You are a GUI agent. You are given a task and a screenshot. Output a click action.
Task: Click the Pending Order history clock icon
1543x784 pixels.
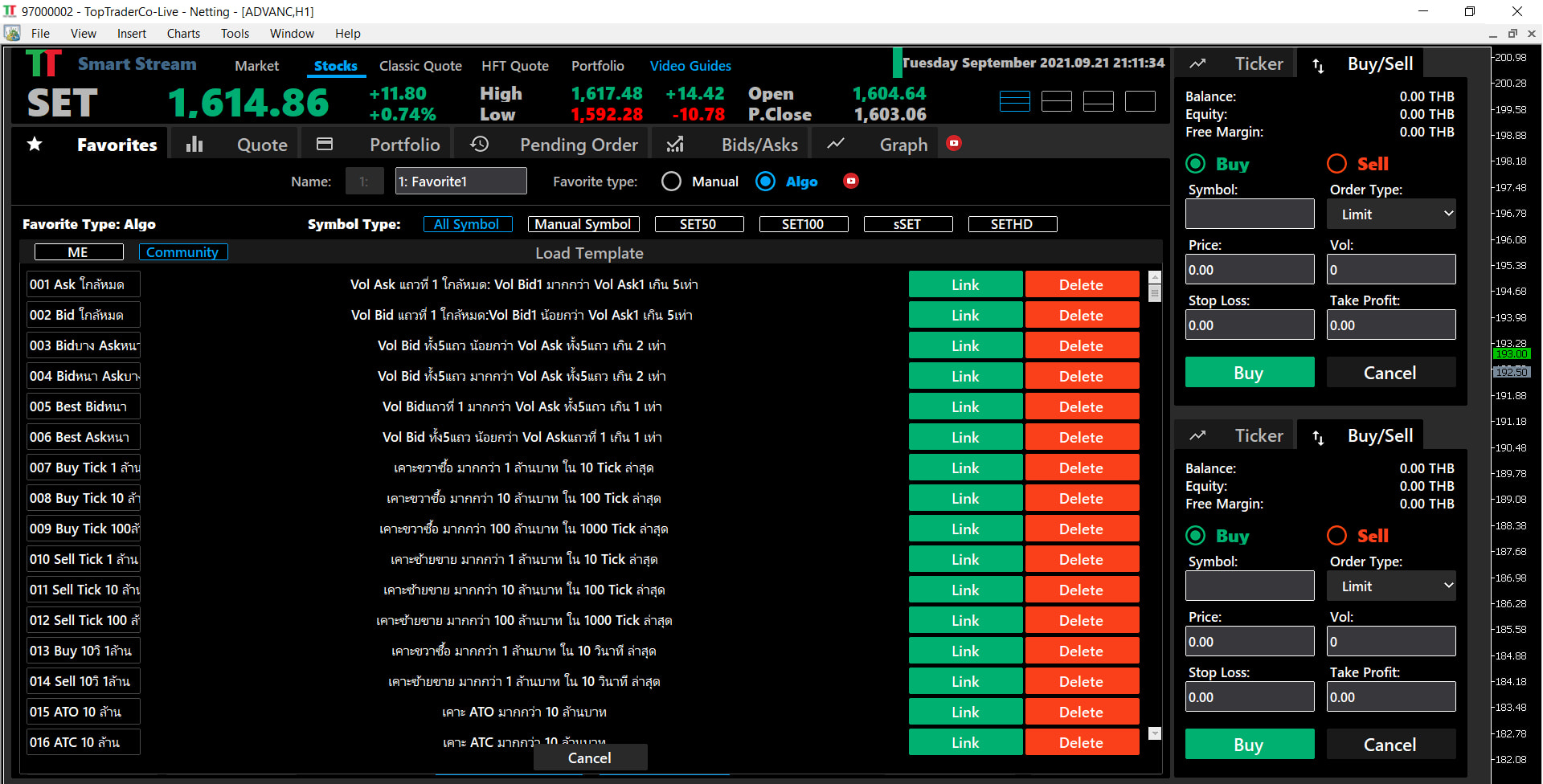(x=479, y=144)
